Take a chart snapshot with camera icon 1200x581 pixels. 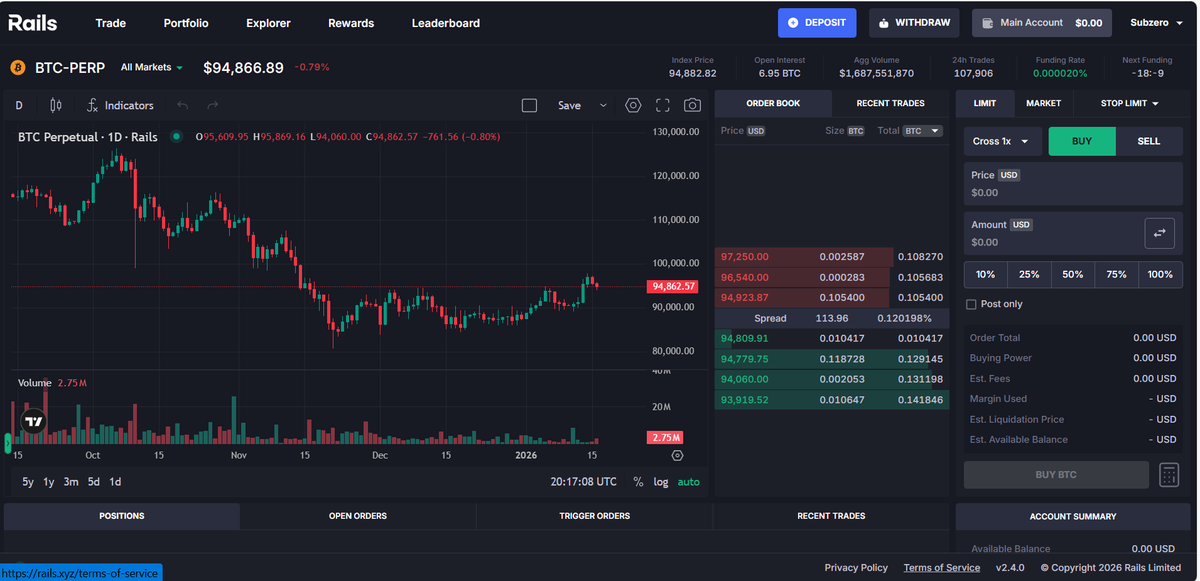coord(692,105)
